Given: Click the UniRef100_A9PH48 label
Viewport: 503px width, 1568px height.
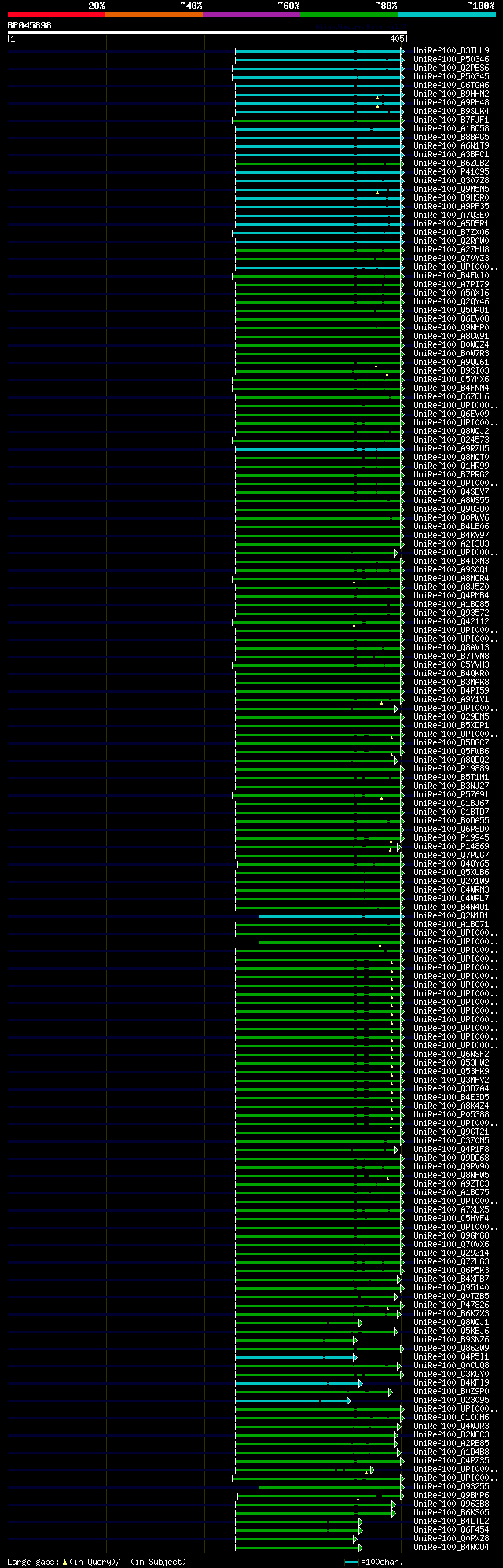Looking at the screenshot, I should coord(451,102).
